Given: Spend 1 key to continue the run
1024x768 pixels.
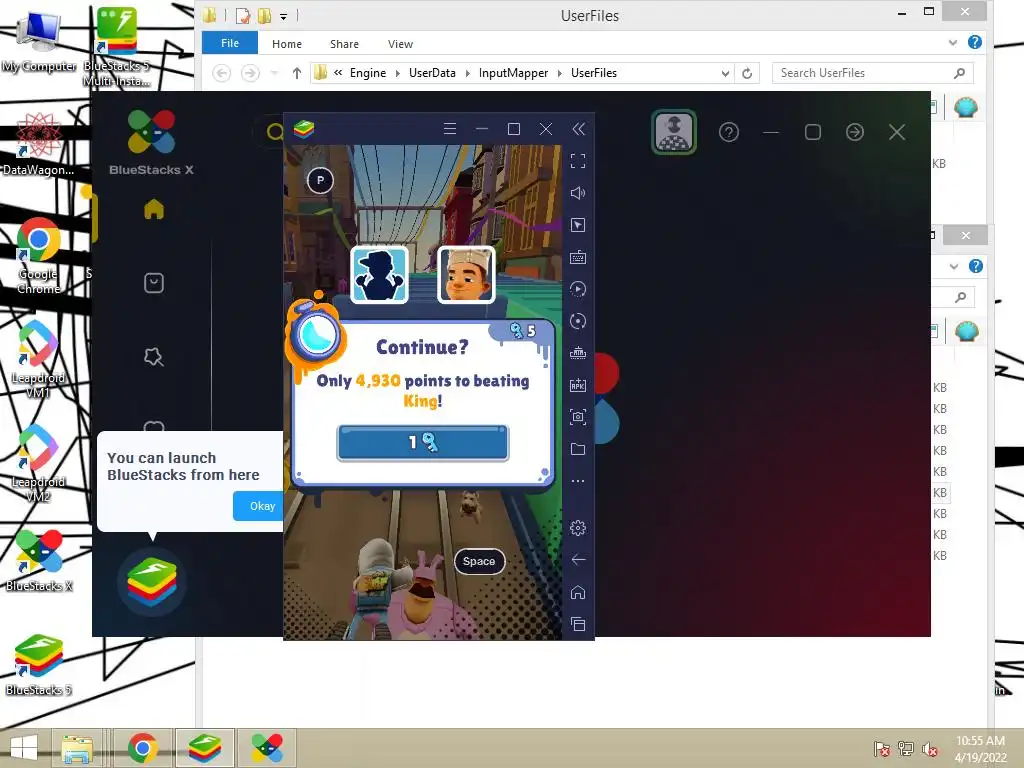Looking at the screenshot, I should click(423, 443).
